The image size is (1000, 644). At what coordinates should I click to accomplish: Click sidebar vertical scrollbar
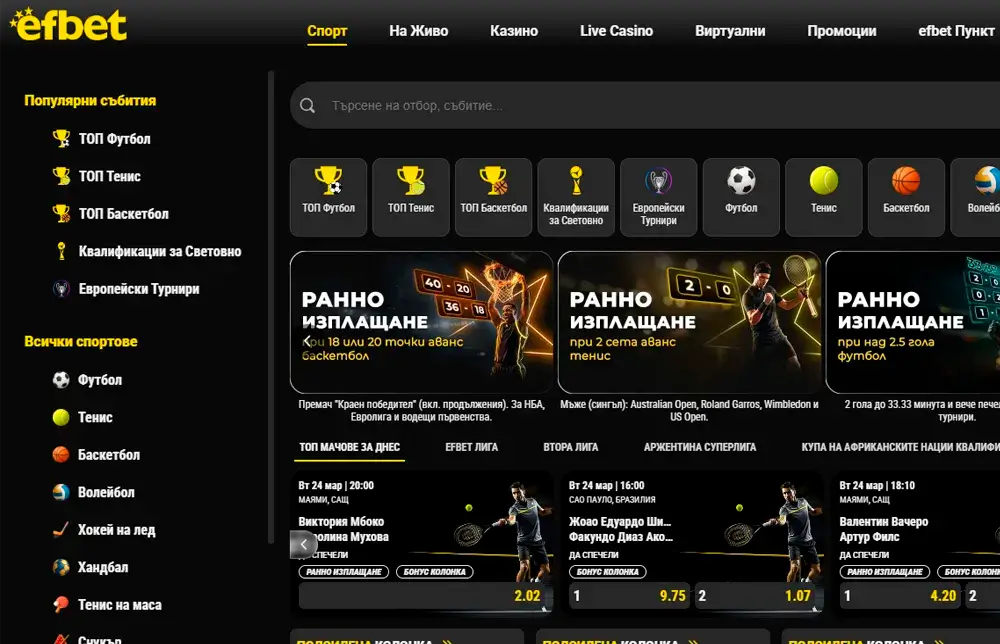pyautogui.click(x=271, y=307)
